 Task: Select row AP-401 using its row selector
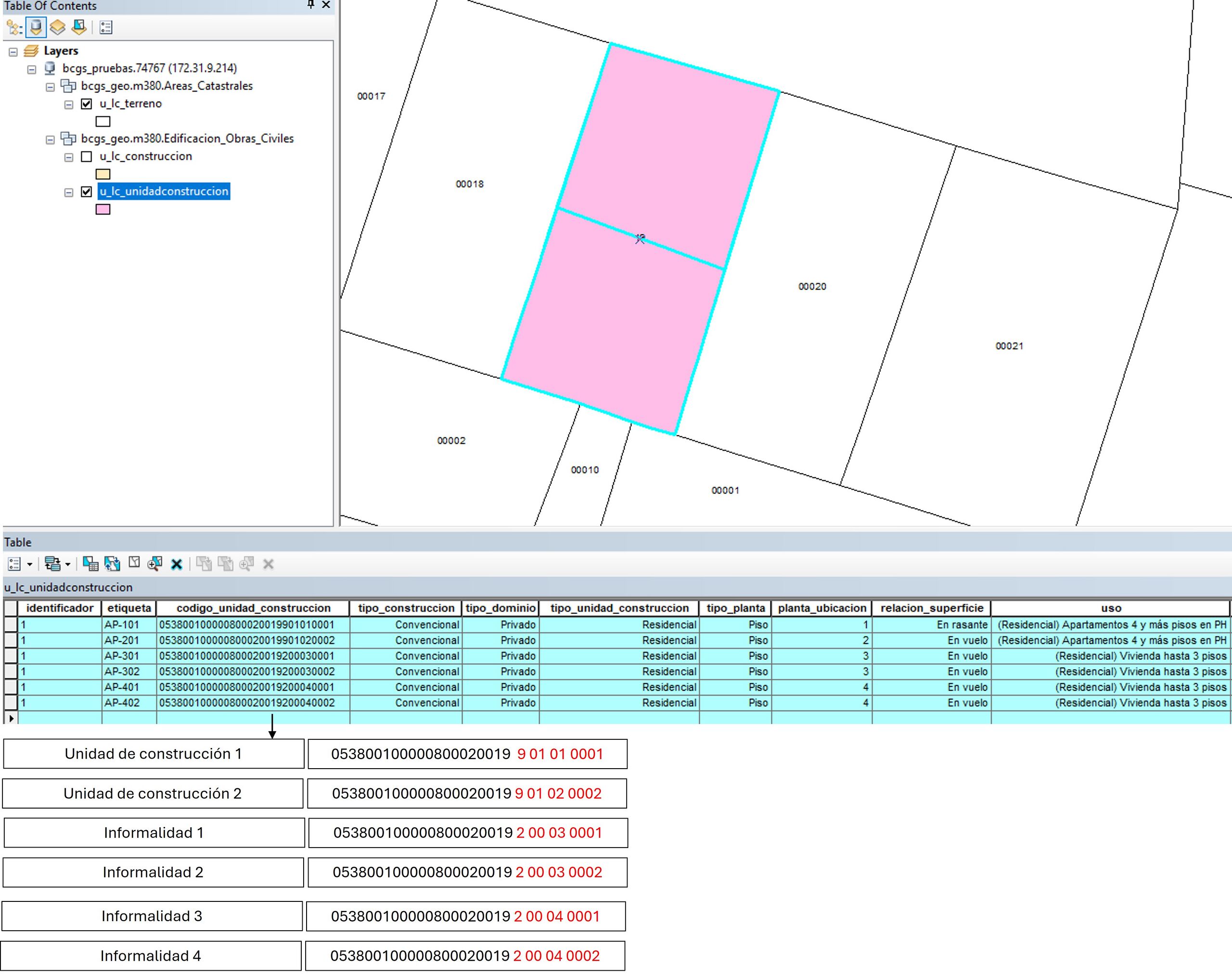tap(10, 687)
